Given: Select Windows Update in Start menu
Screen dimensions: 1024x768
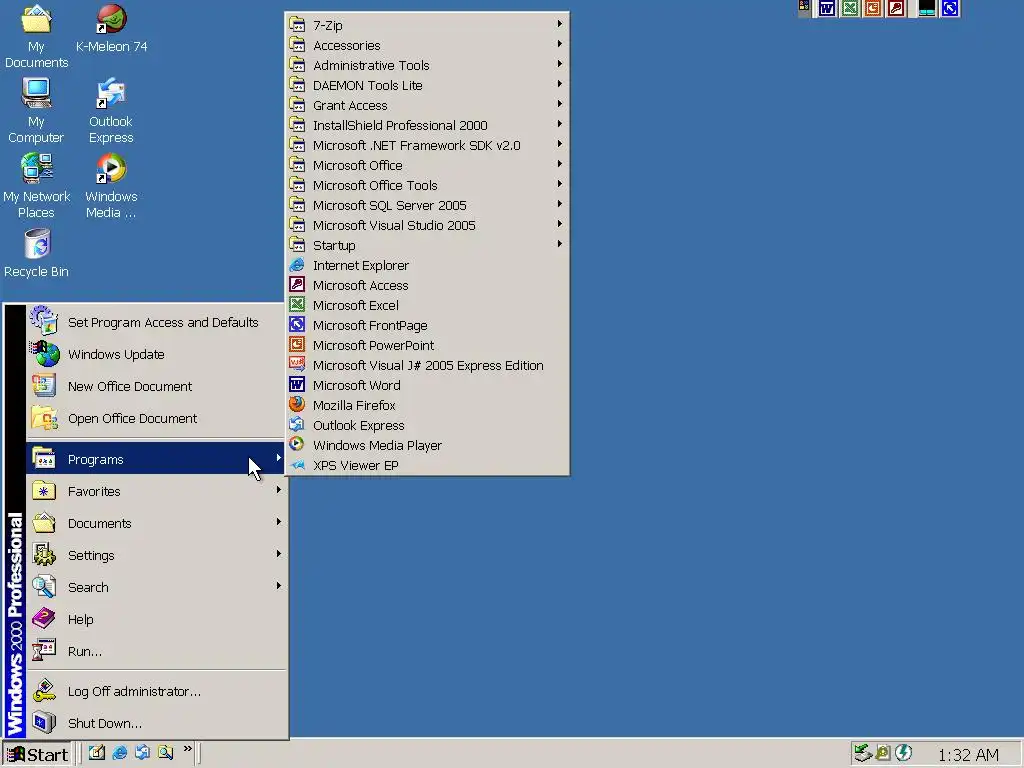Looking at the screenshot, I should [157, 354].
